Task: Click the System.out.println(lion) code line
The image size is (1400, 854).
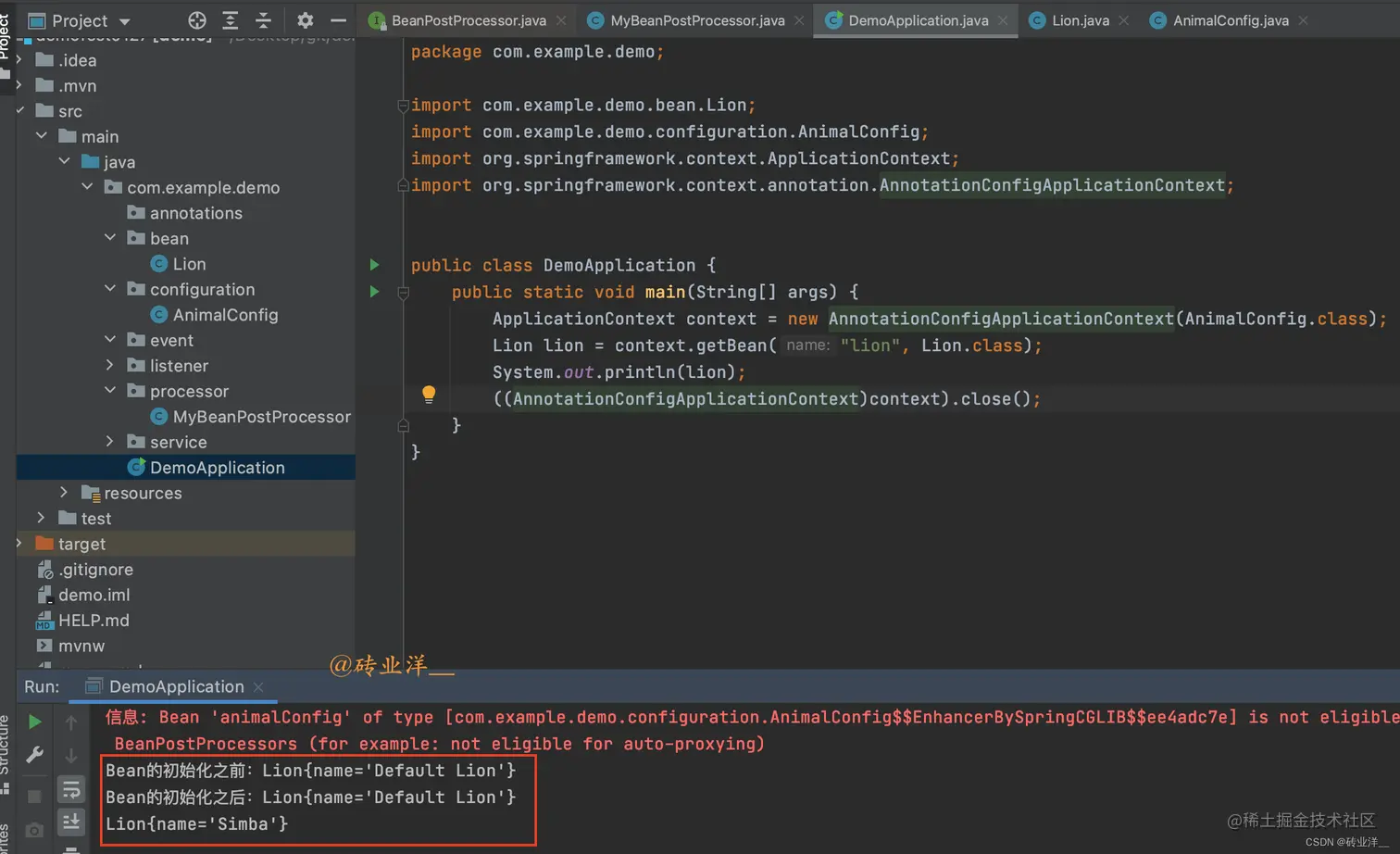Action: point(619,372)
